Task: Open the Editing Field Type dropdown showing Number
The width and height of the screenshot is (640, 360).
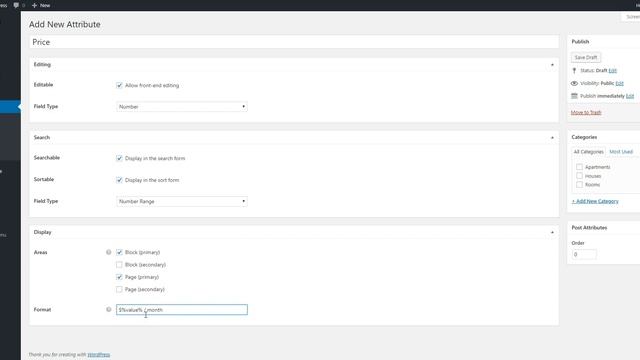Action: point(182,107)
